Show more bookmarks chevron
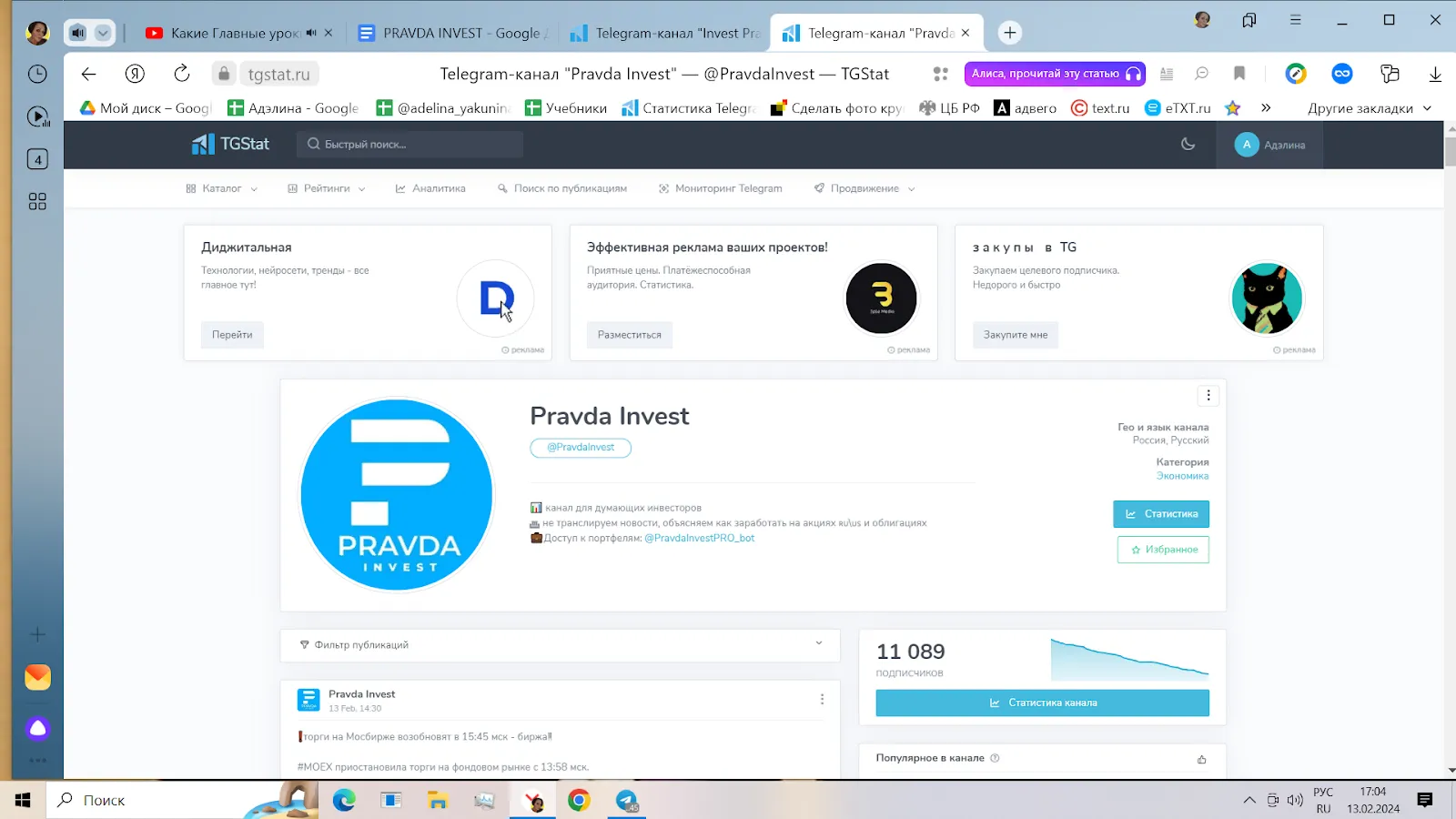This screenshot has width=1456, height=819. (1266, 108)
